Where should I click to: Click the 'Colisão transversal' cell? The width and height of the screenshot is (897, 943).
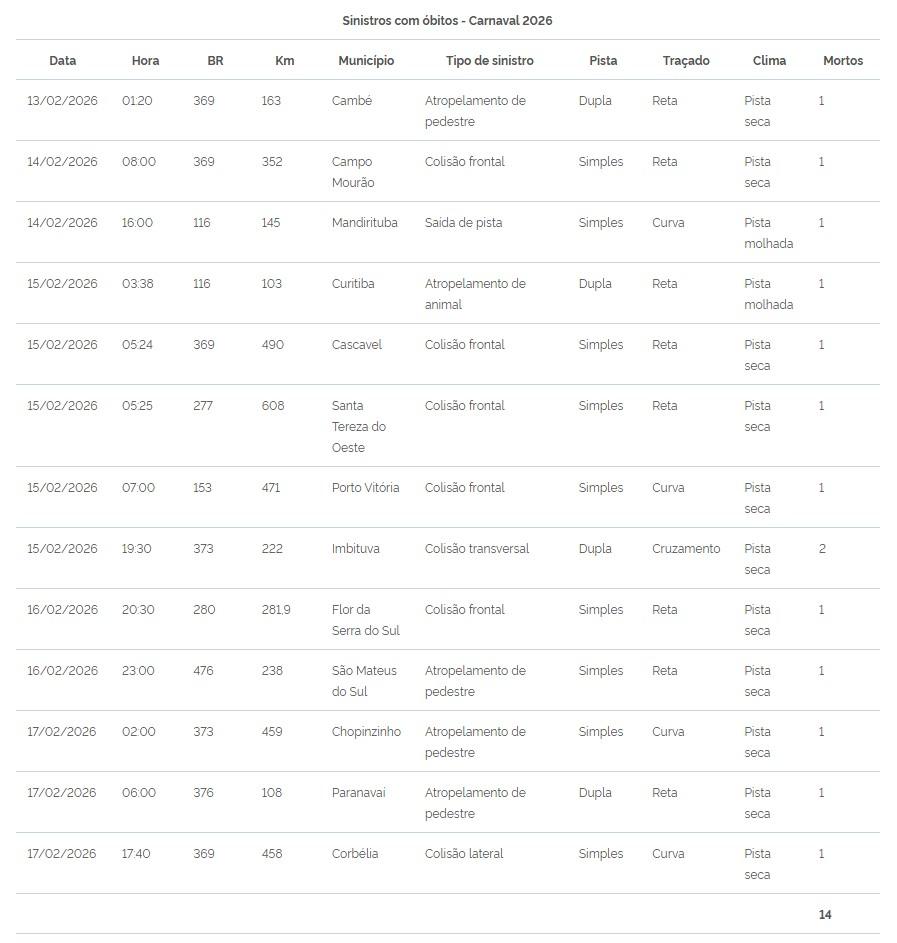click(476, 549)
